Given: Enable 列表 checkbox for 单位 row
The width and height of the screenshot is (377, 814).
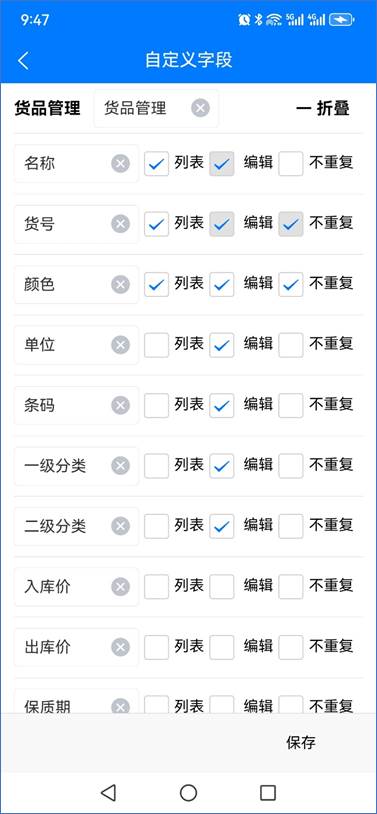Looking at the screenshot, I should coord(156,345).
